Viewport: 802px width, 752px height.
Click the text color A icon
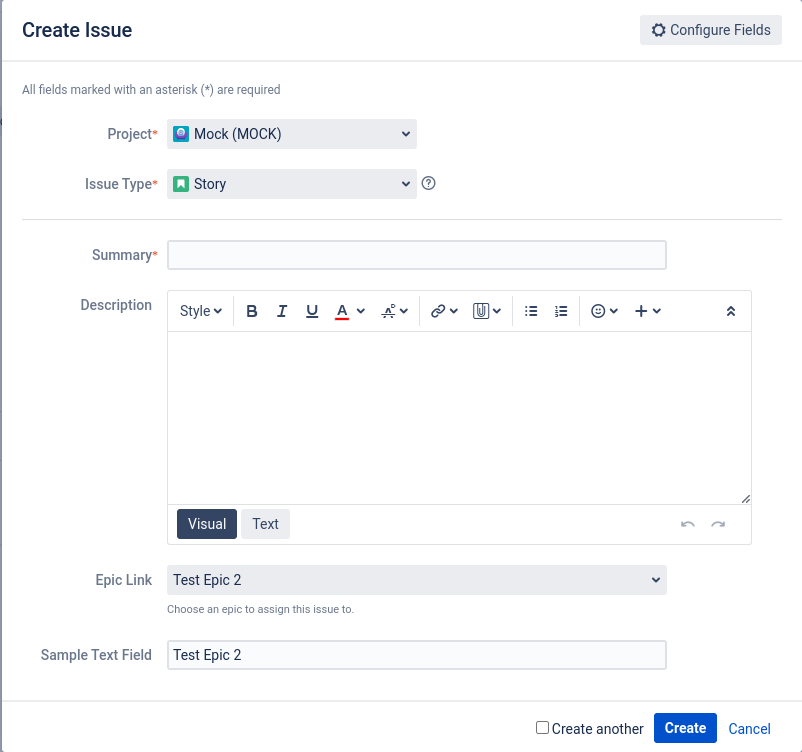click(x=342, y=311)
